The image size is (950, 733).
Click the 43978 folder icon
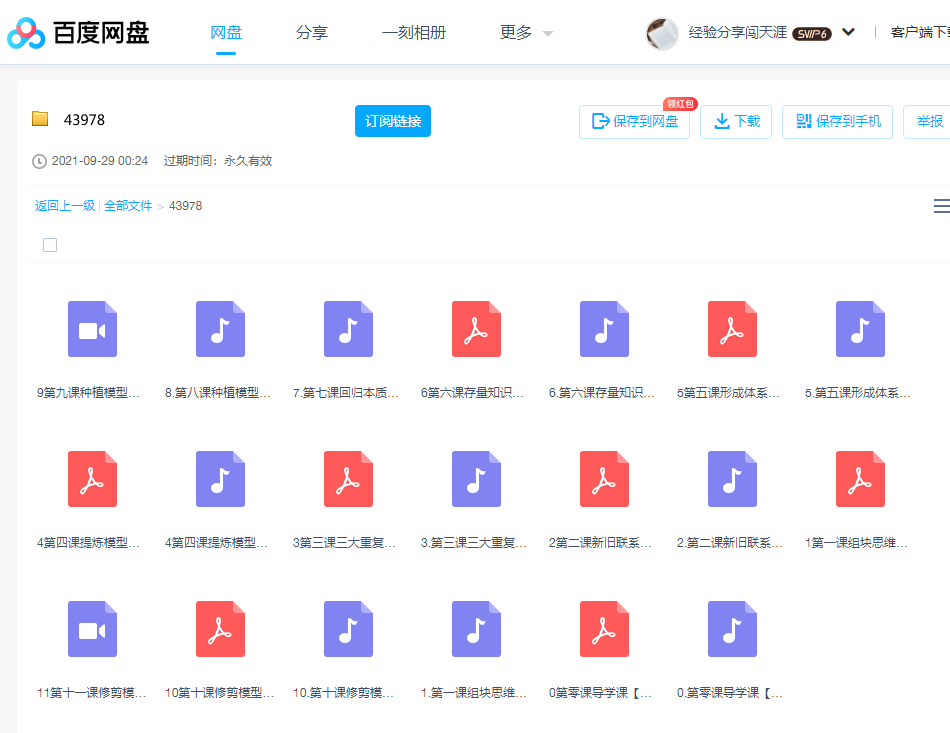point(40,119)
